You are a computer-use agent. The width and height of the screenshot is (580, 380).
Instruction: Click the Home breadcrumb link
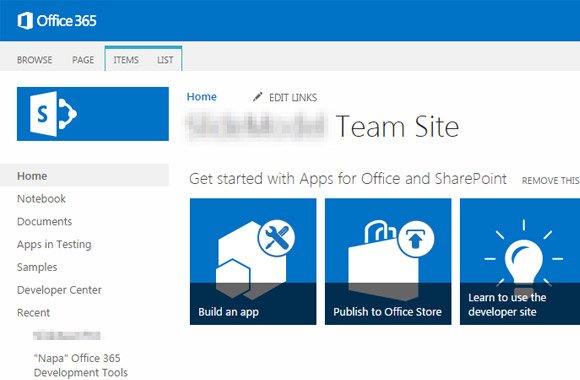202,97
